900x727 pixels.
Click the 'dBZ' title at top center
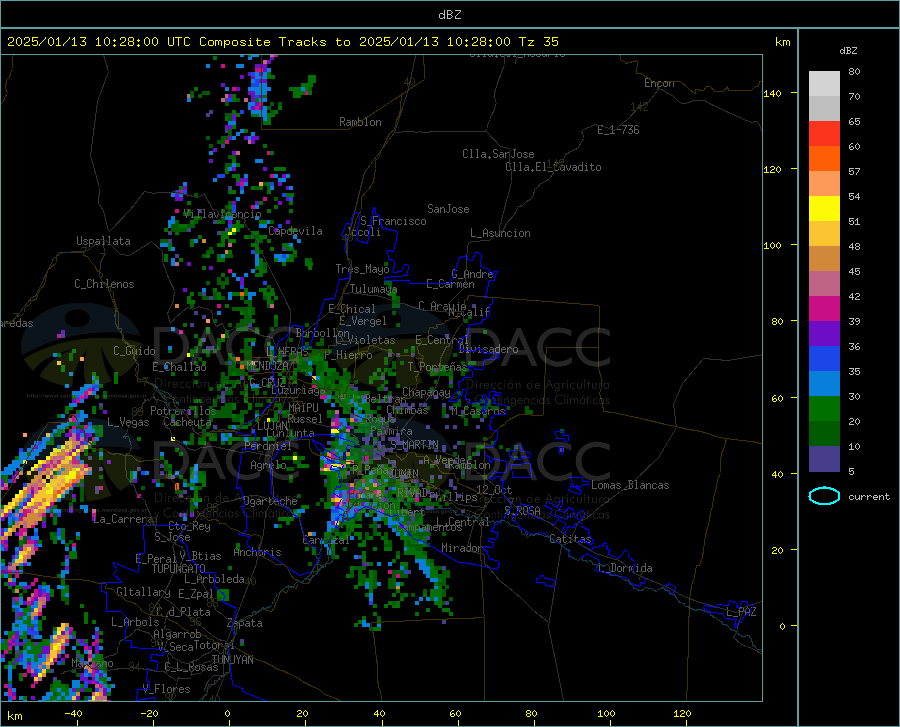pyautogui.click(x=449, y=15)
